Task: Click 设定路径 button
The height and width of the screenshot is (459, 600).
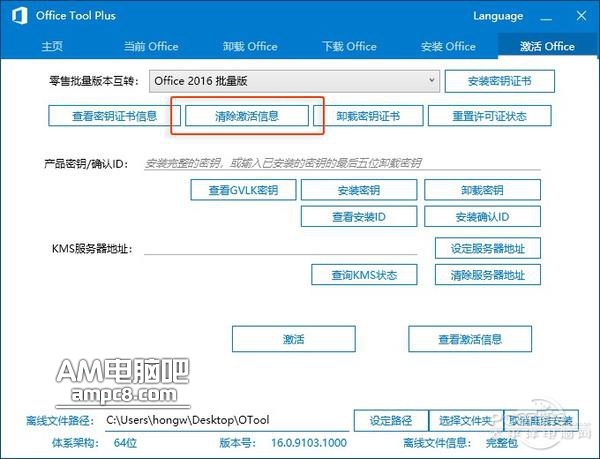Action: point(391,421)
